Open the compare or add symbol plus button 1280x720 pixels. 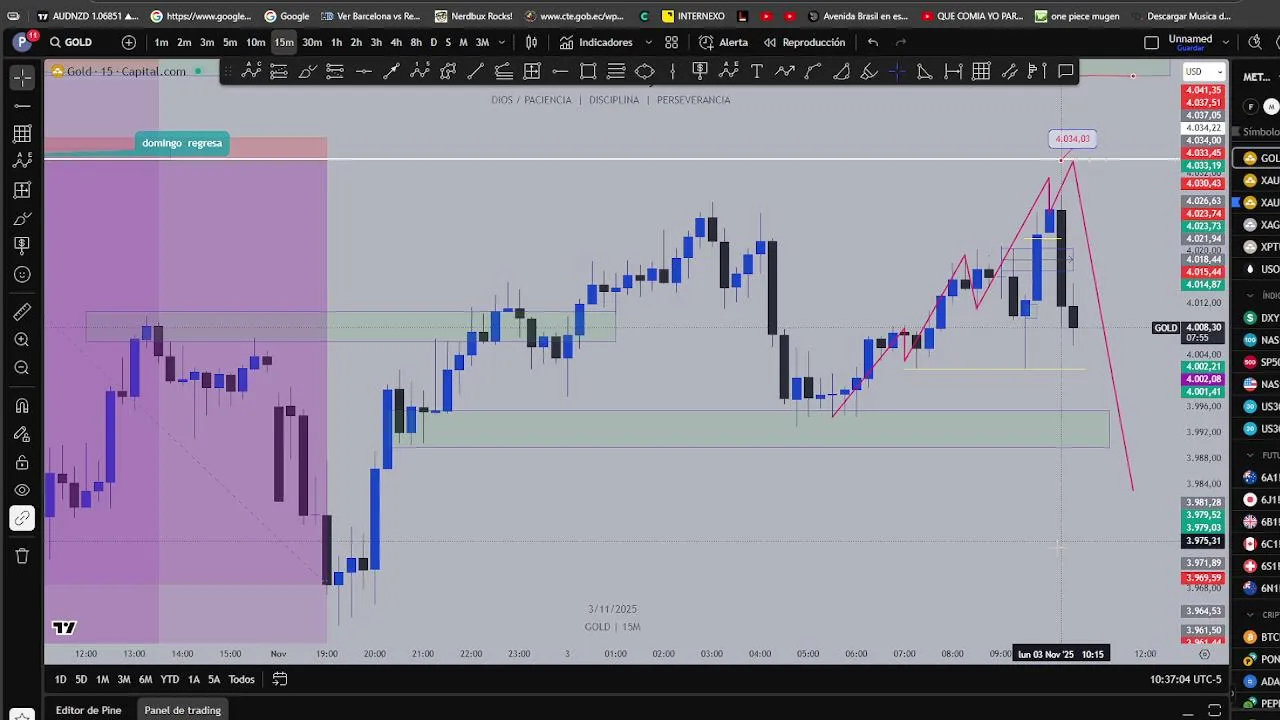coord(129,42)
